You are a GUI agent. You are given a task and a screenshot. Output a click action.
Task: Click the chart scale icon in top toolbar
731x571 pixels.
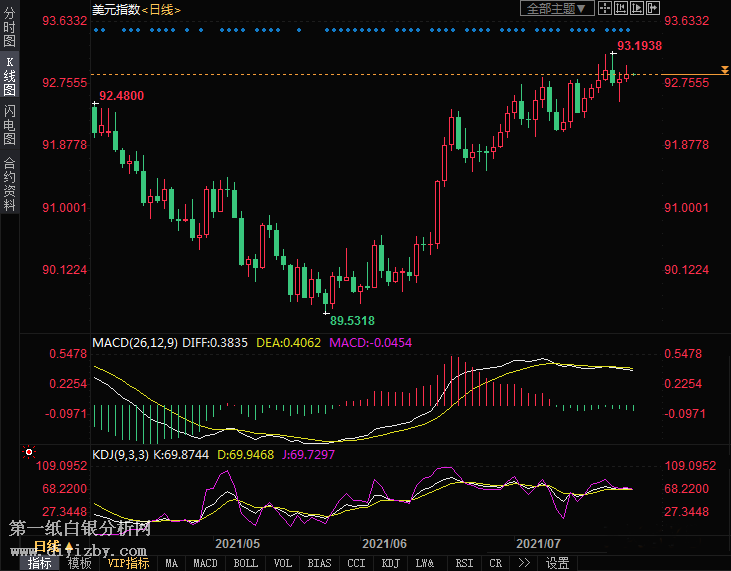pyautogui.click(x=622, y=9)
